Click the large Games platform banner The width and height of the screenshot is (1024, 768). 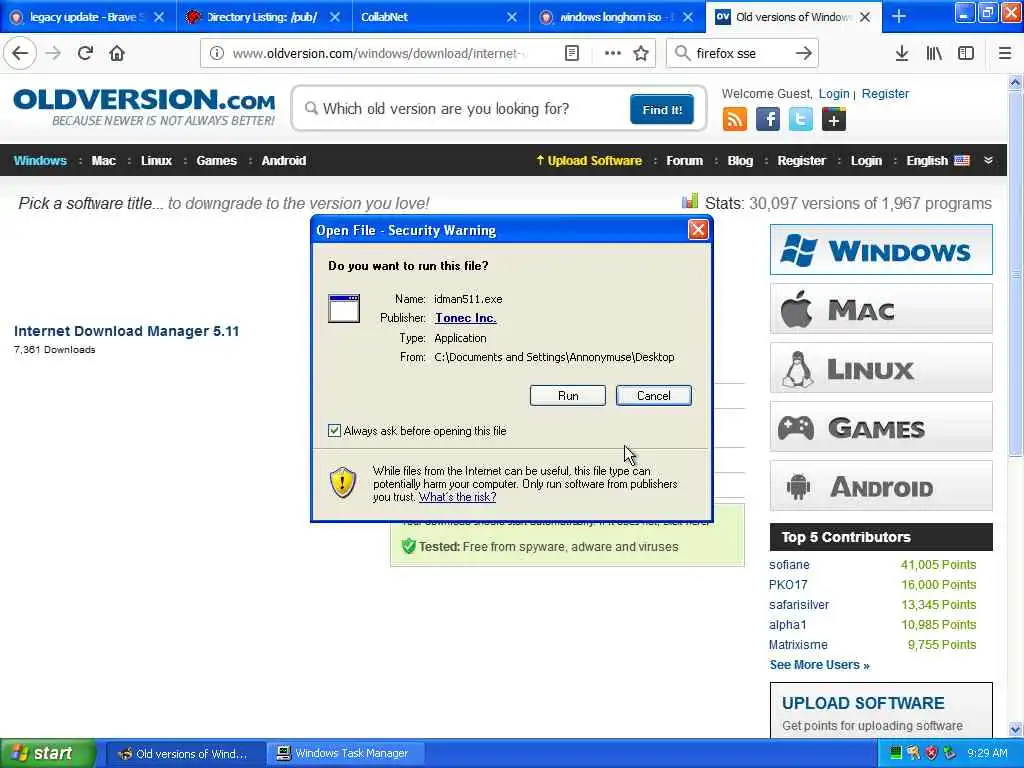coord(881,426)
